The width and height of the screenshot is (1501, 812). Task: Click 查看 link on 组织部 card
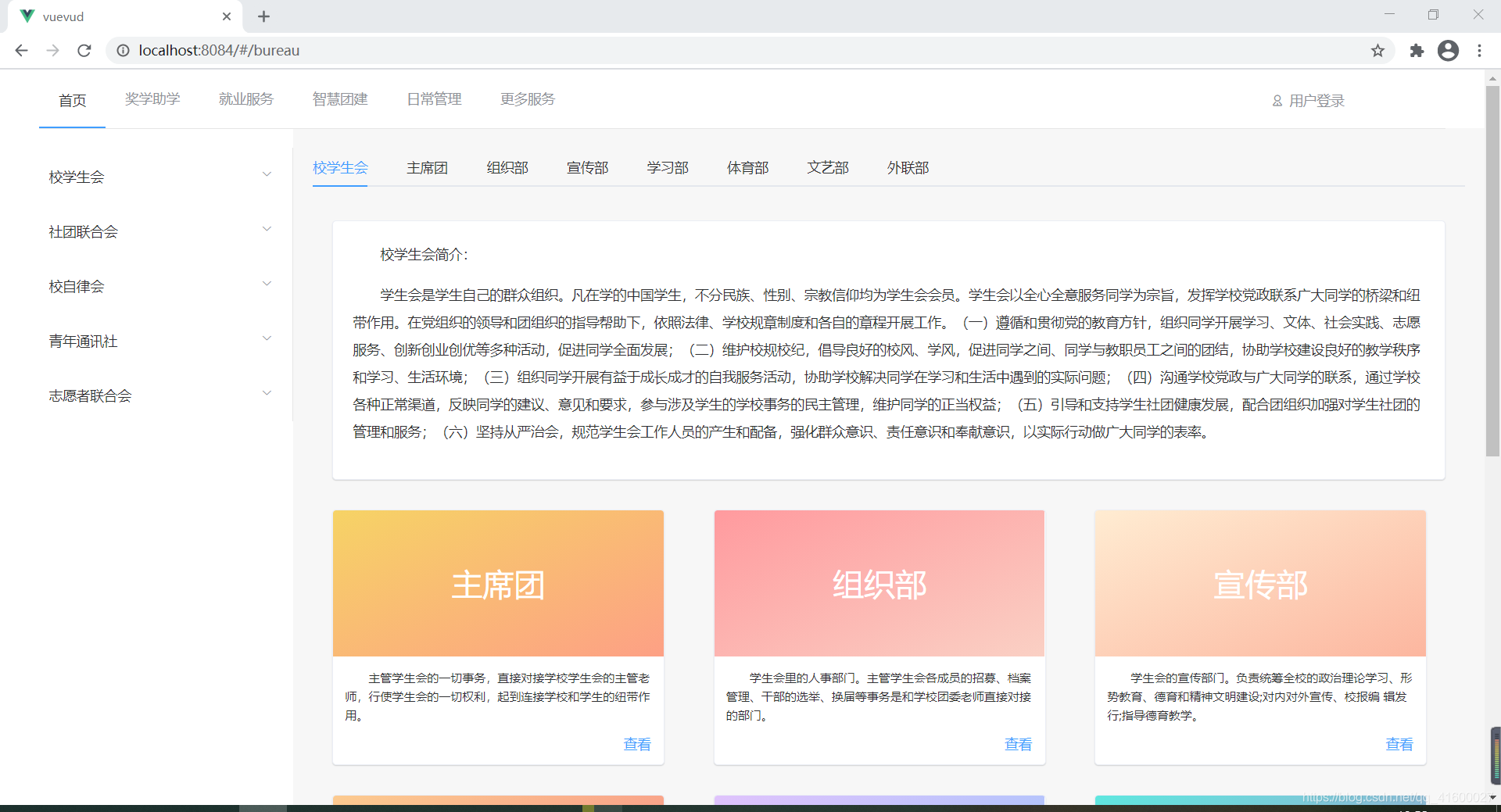pos(1018,745)
